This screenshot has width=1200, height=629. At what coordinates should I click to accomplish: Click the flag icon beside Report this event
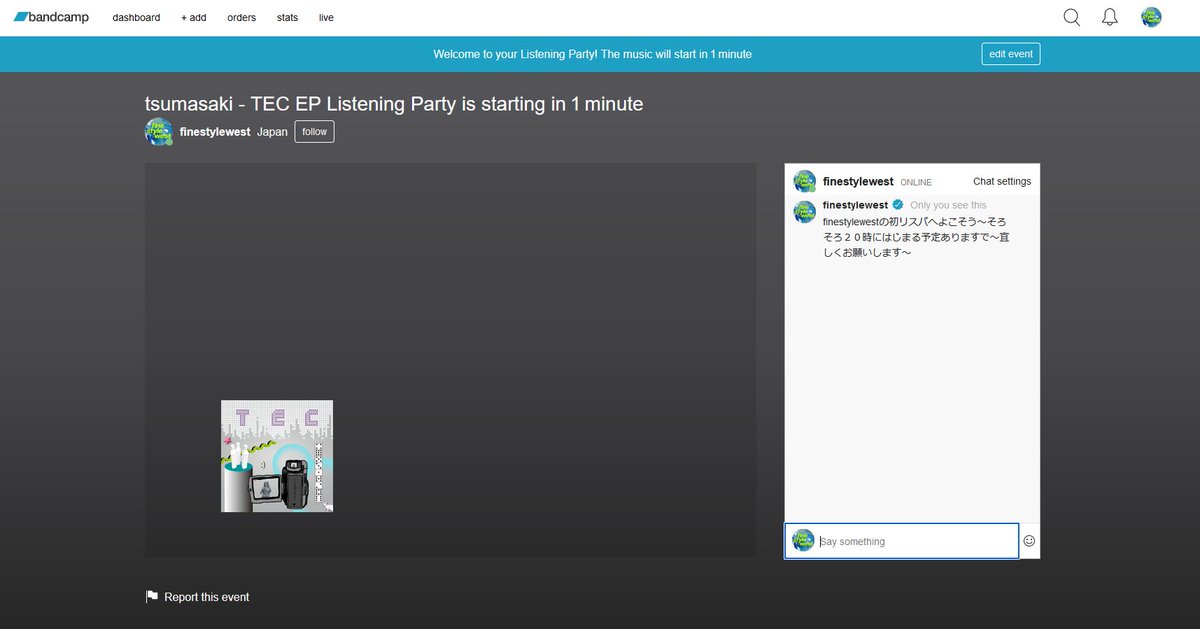click(152, 597)
